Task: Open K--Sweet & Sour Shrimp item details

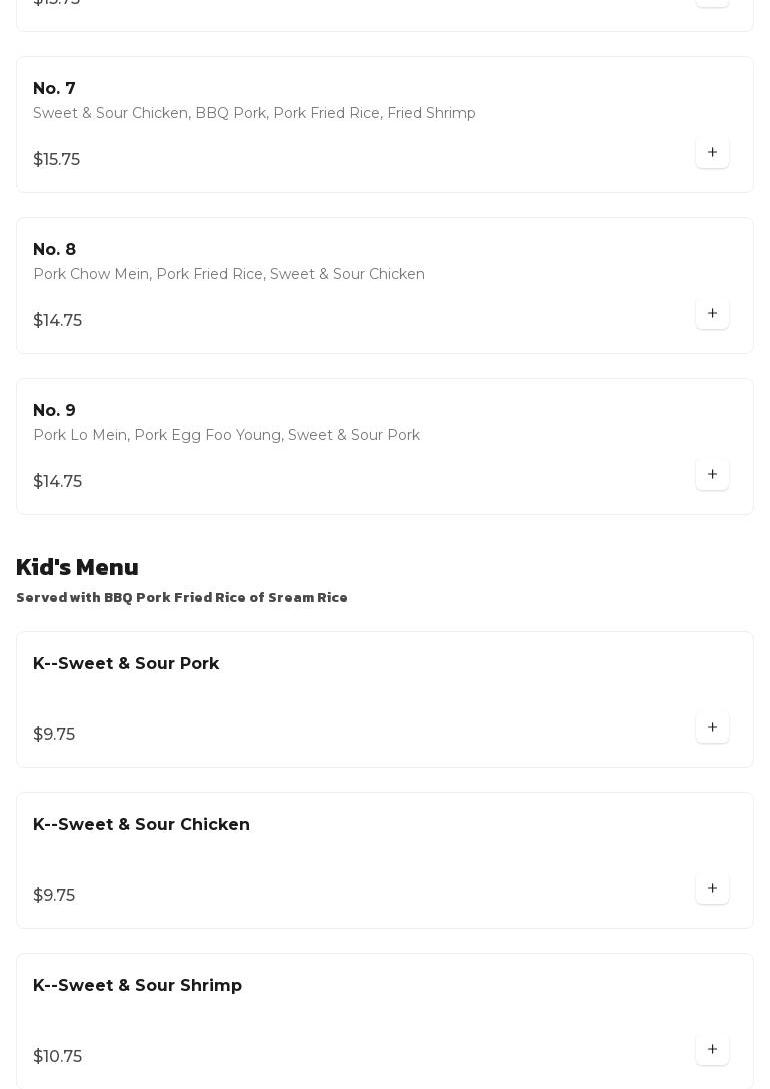Action: pos(137,986)
